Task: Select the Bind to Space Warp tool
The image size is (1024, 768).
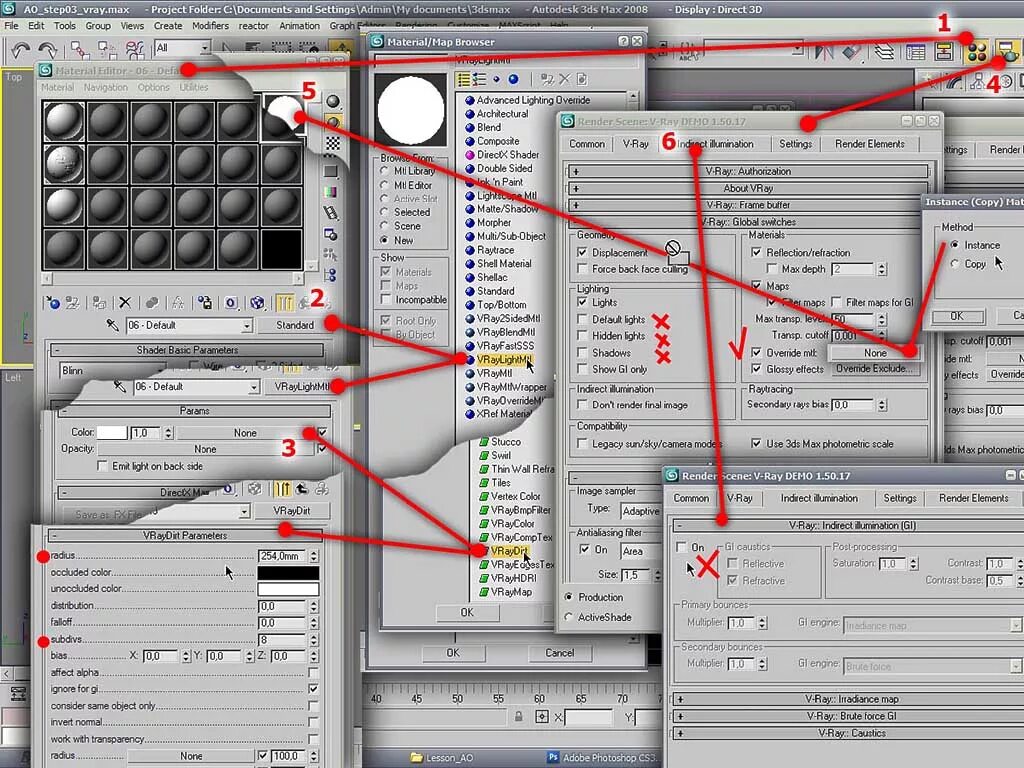Action: point(135,50)
